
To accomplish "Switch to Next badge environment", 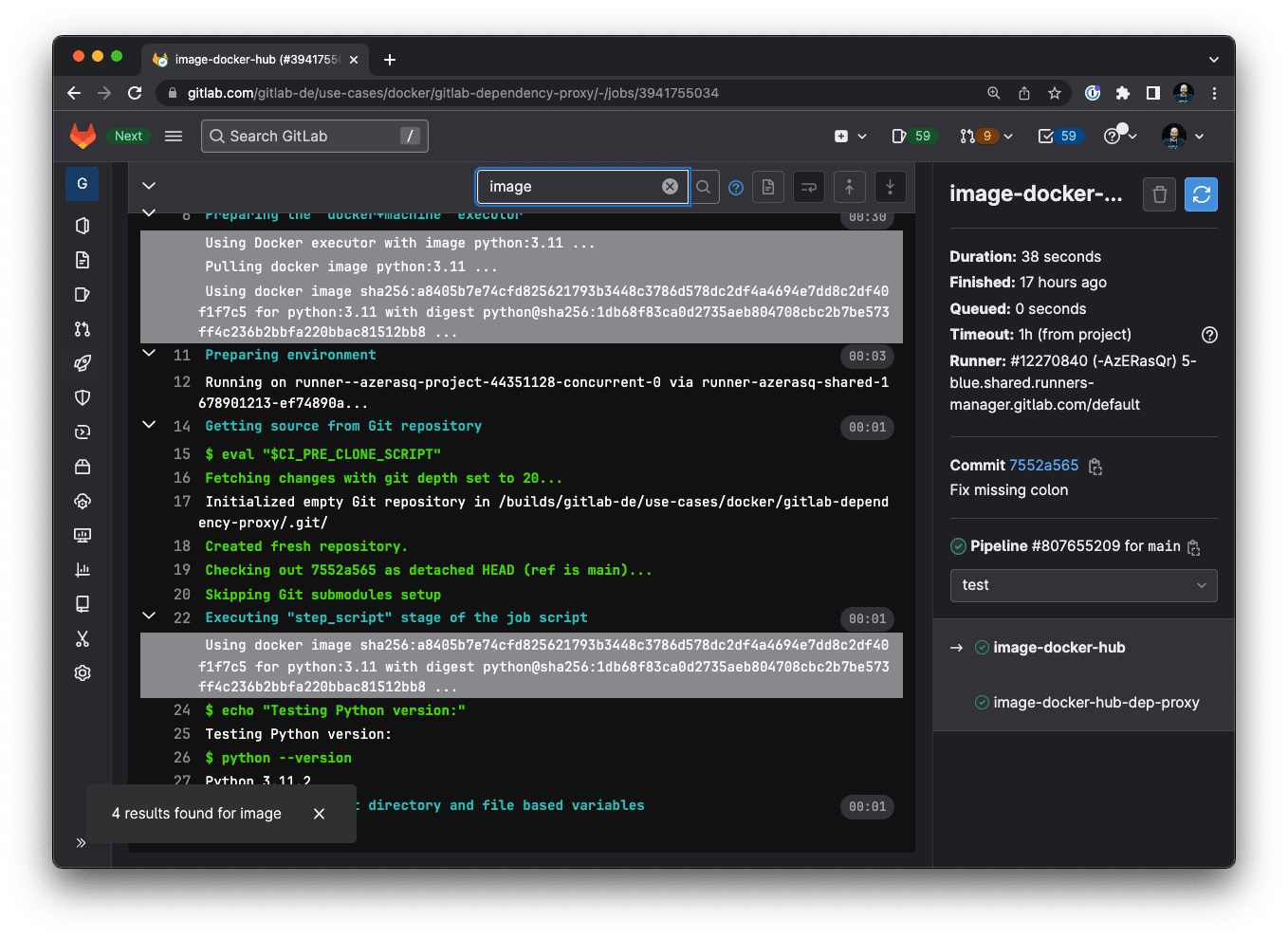I will point(128,136).
